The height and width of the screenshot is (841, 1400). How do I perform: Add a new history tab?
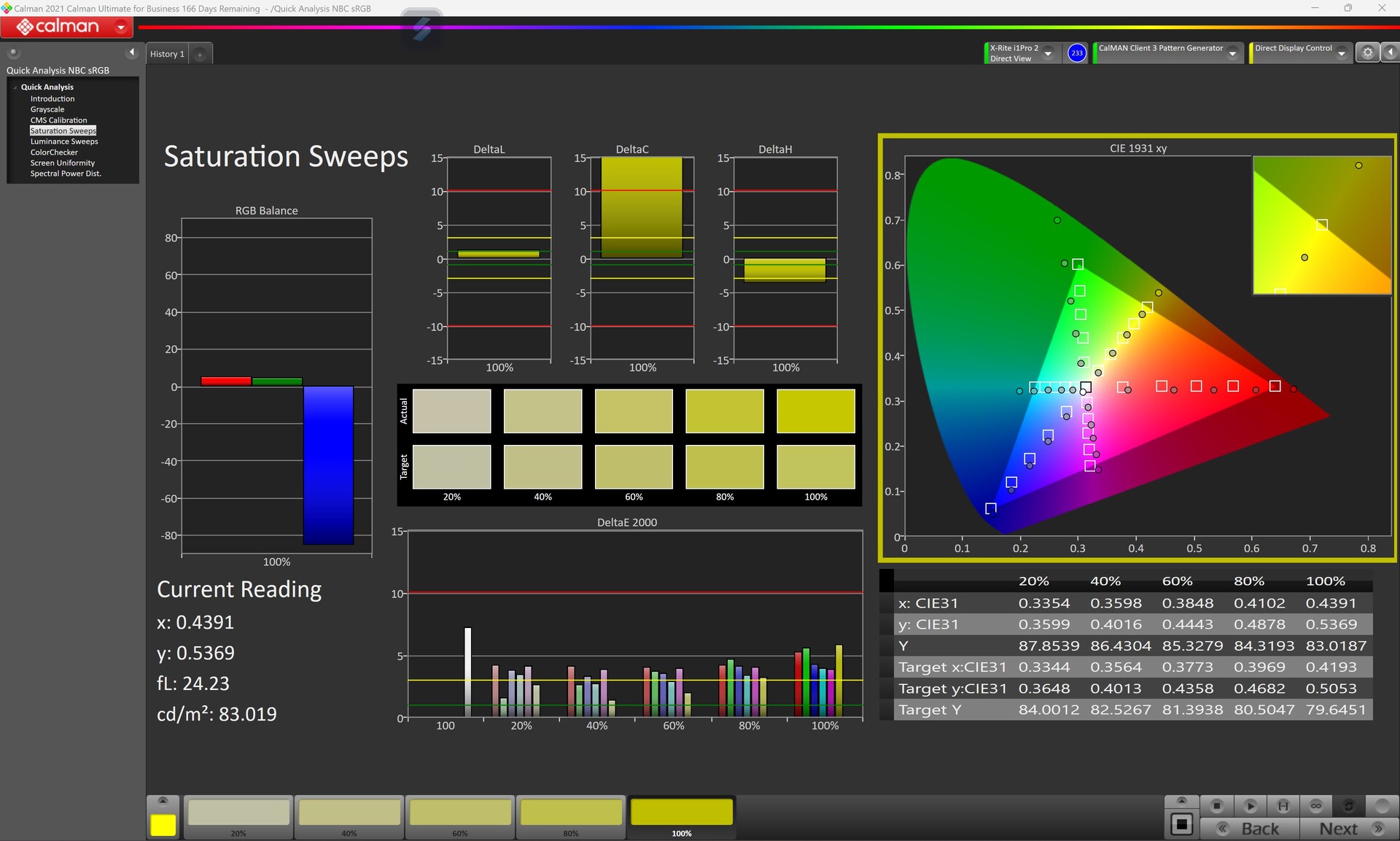[x=200, y=55]
